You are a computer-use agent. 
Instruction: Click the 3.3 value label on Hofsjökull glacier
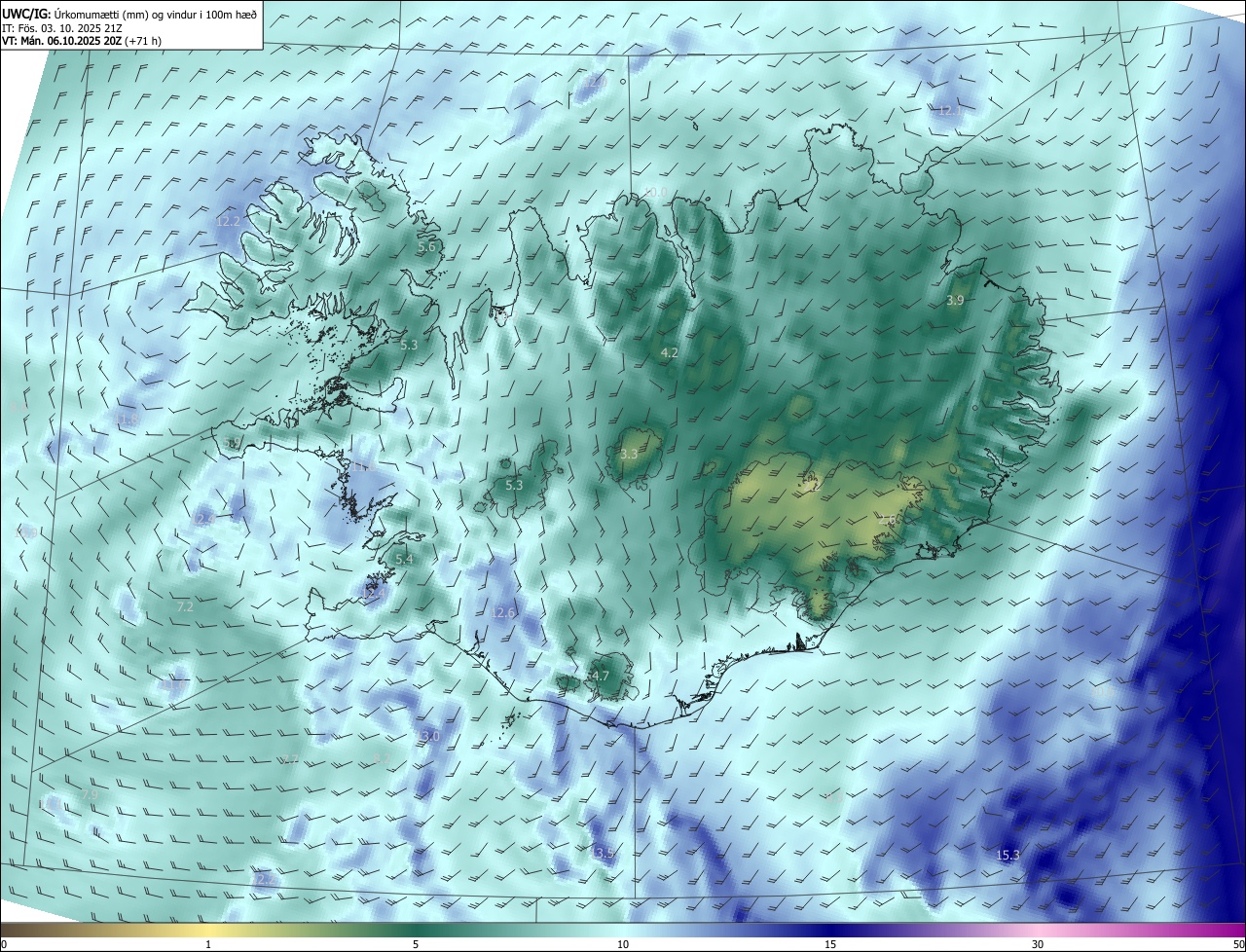[x=629, y=454]
